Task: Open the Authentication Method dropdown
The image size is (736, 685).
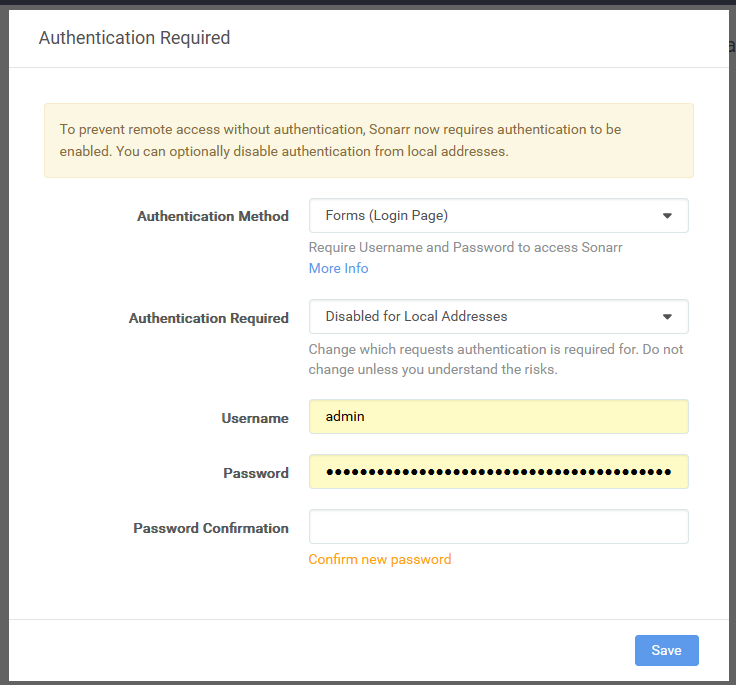Action: click(x=498, y=216)
